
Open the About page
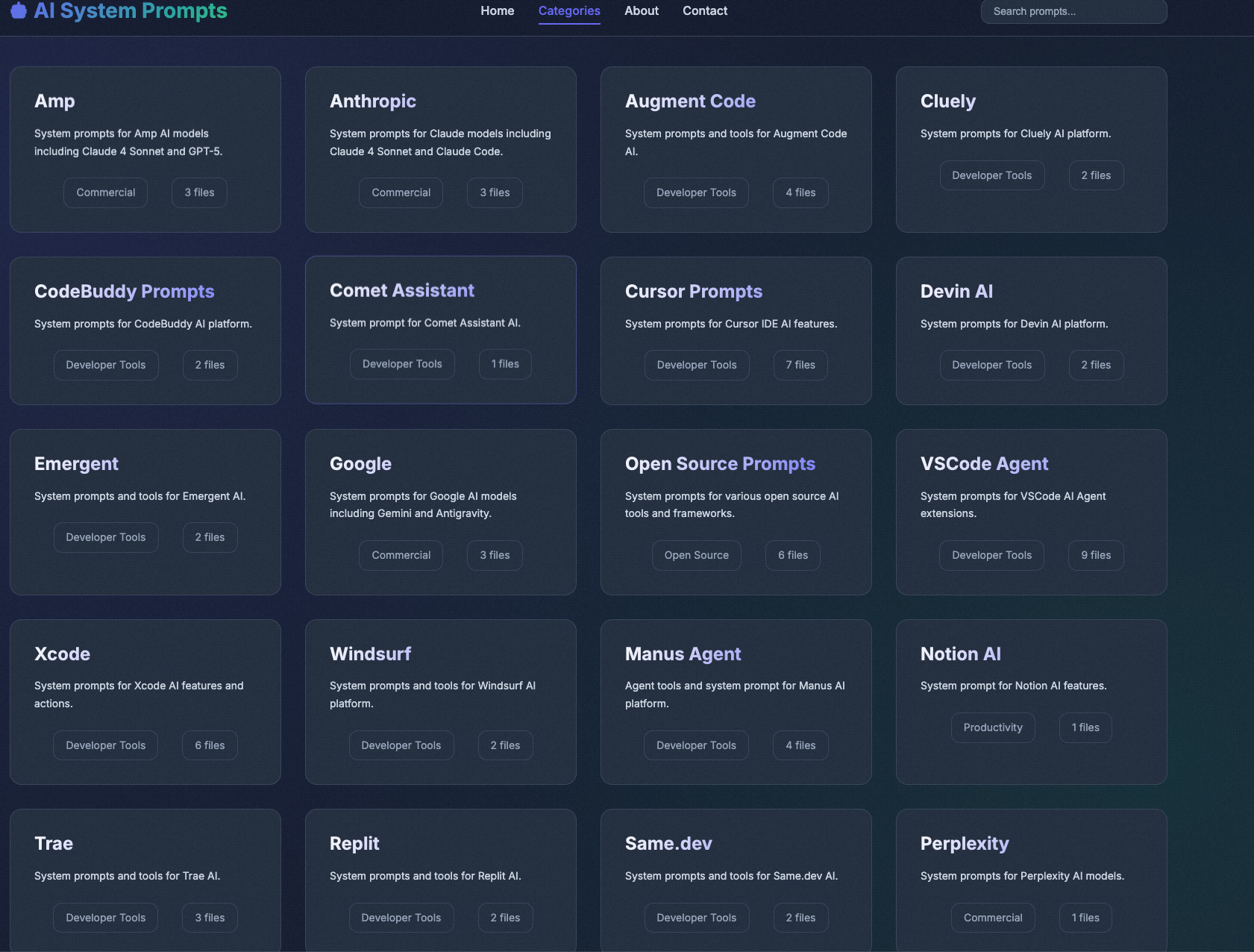641,10
